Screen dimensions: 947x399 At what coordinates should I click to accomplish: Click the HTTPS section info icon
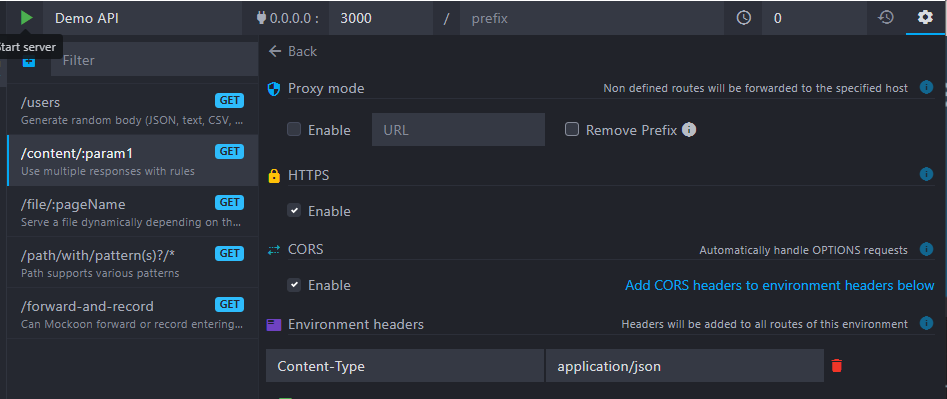[x=926, y=174]
